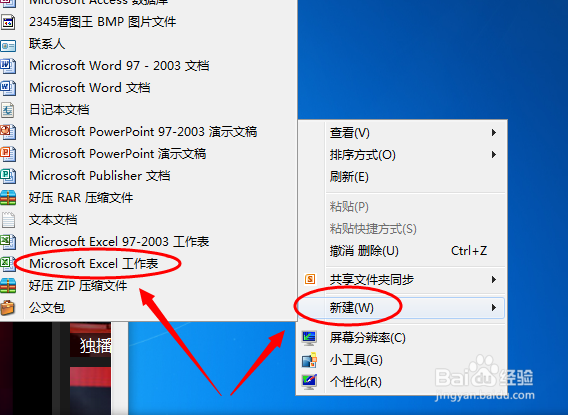Expand the 新建(W) submenu arrow
Screen dimensions: 568x415
[x=493, y=308]
